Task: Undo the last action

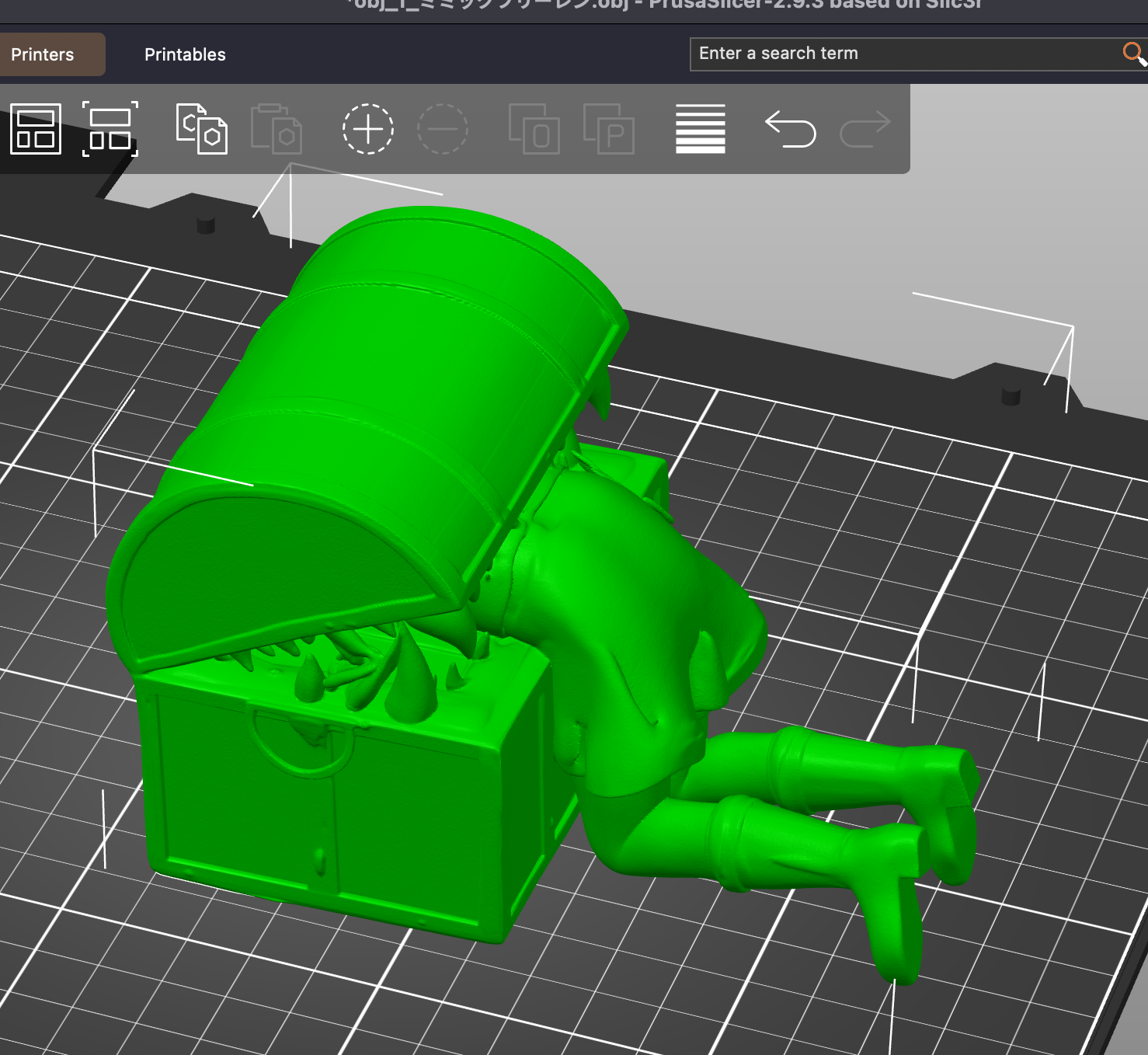Action: click(791, 129)
